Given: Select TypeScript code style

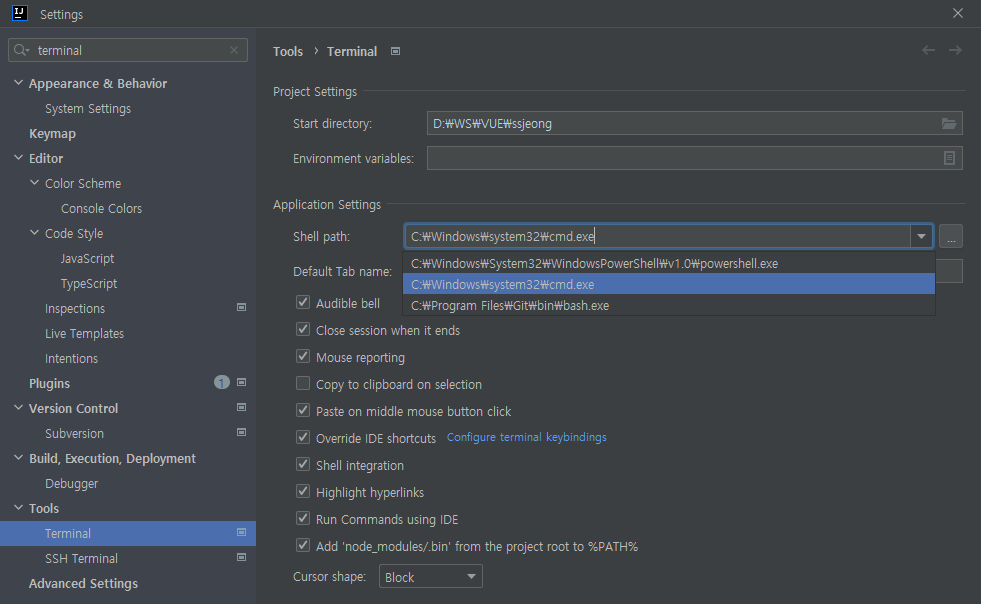Looking at the screenshot, I should pyautogui.click(x=89, y=284).
